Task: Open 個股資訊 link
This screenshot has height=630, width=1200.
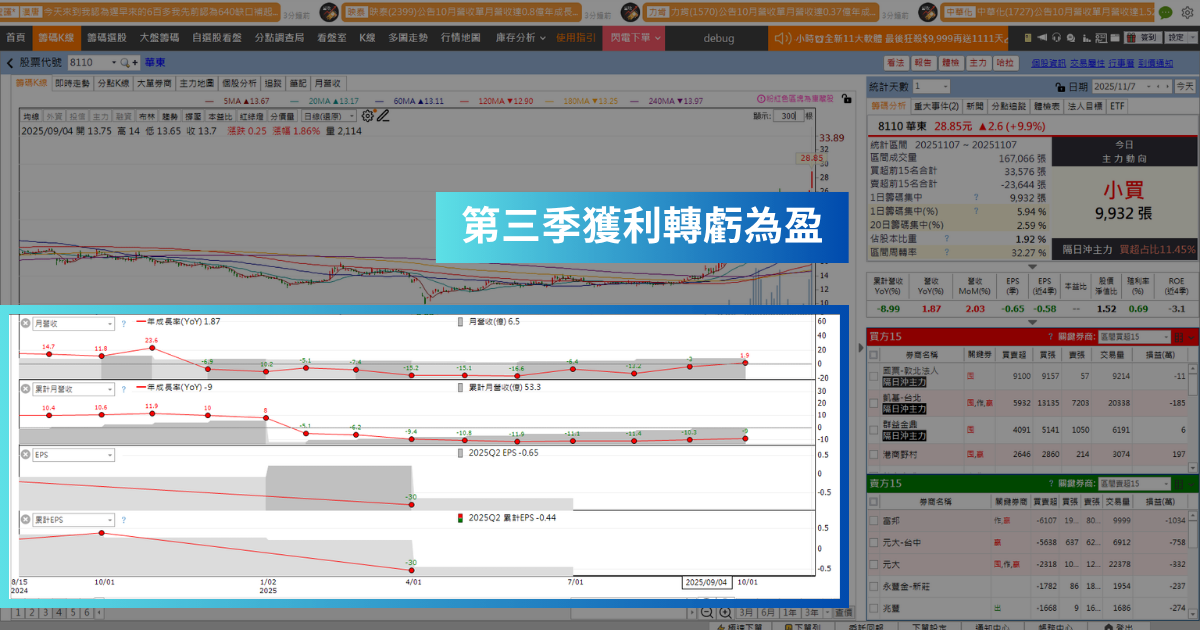Action: click(x=1048, y=62)
